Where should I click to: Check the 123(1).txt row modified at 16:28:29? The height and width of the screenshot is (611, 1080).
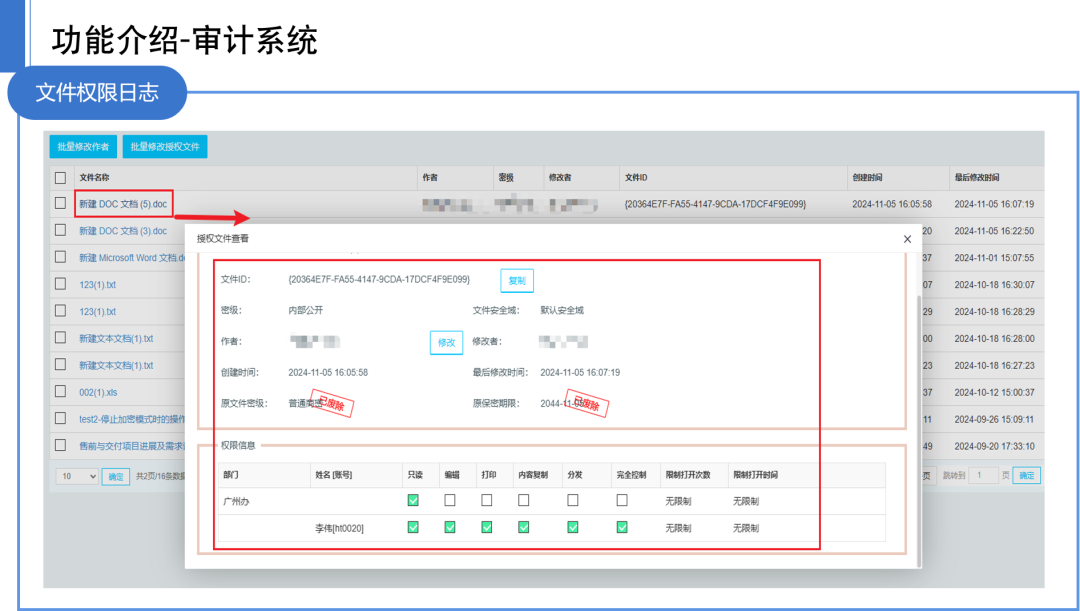[x=61, y=311]
